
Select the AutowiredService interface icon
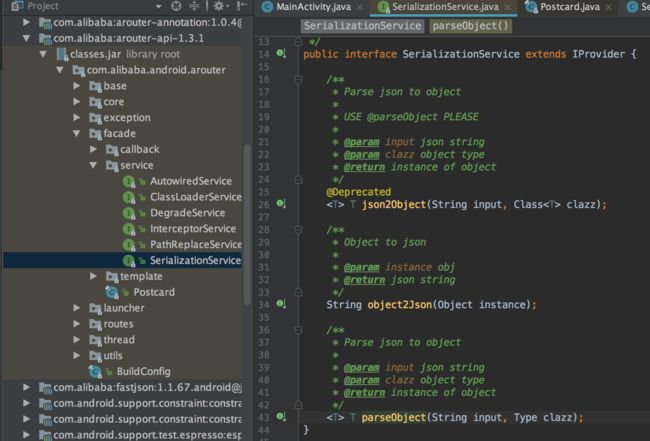point(129,182)
